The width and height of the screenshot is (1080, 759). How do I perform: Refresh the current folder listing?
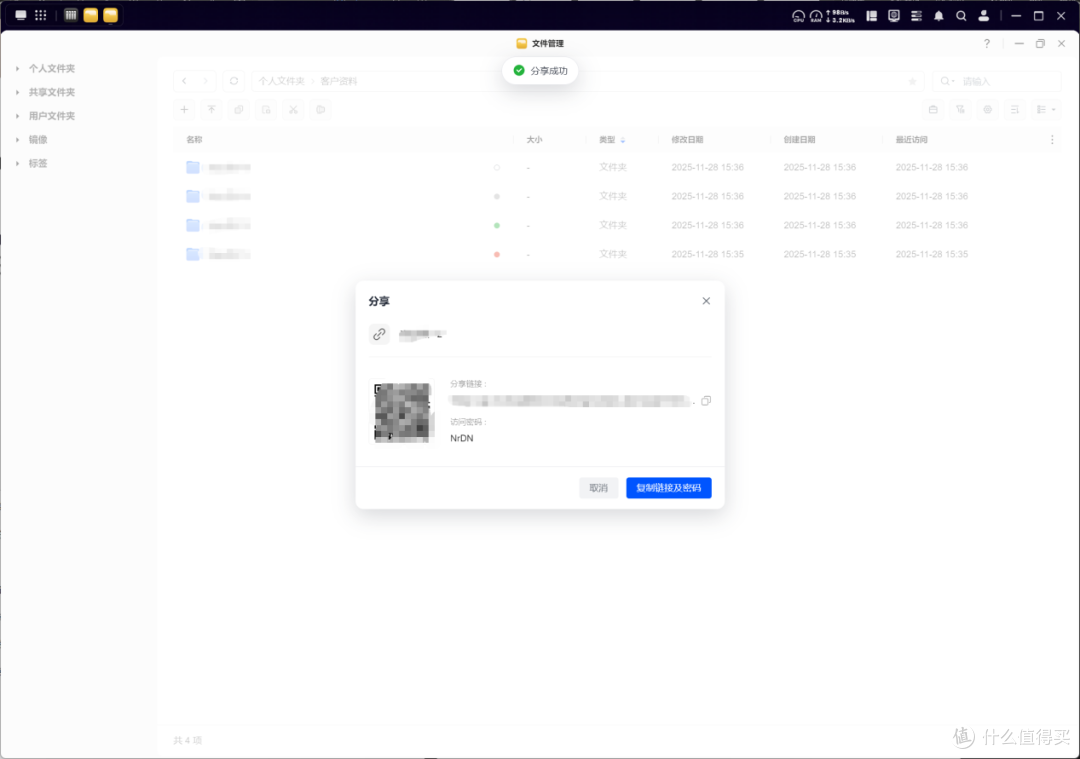click(x=234, y=81)
